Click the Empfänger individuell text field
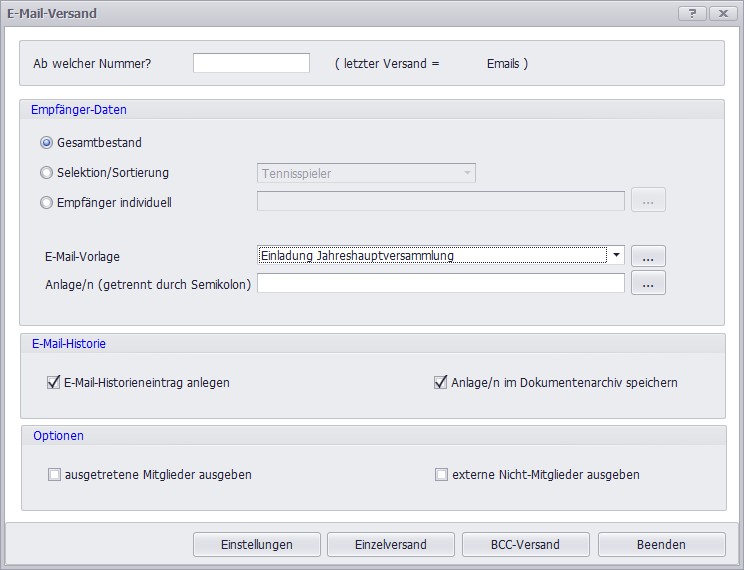744x570 pixels. [441, 201]
